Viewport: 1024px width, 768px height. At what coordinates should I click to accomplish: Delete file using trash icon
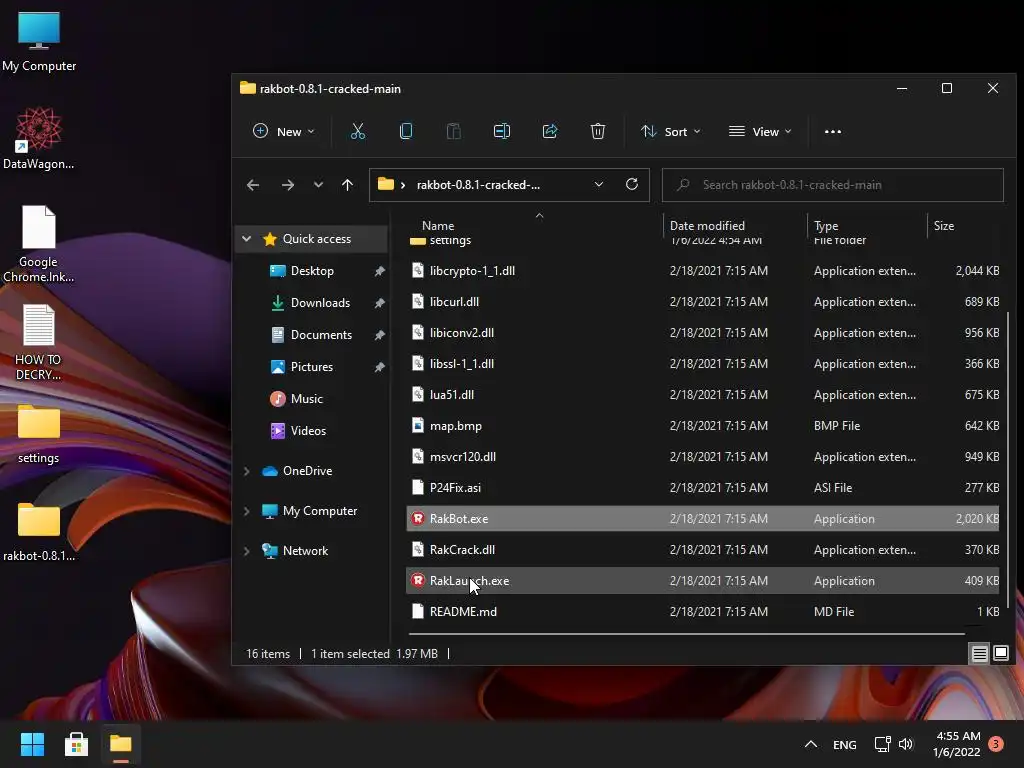pyautogui.click(x=598, y=132)
